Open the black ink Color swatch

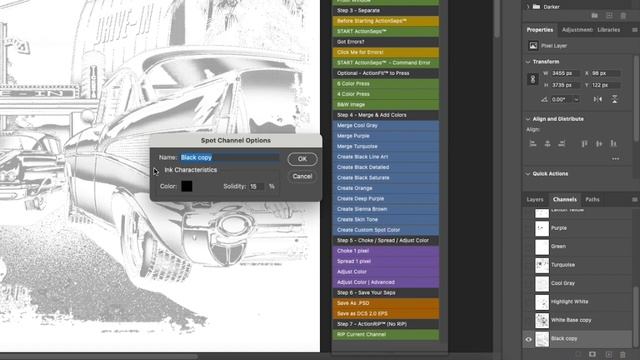(187, 186)
